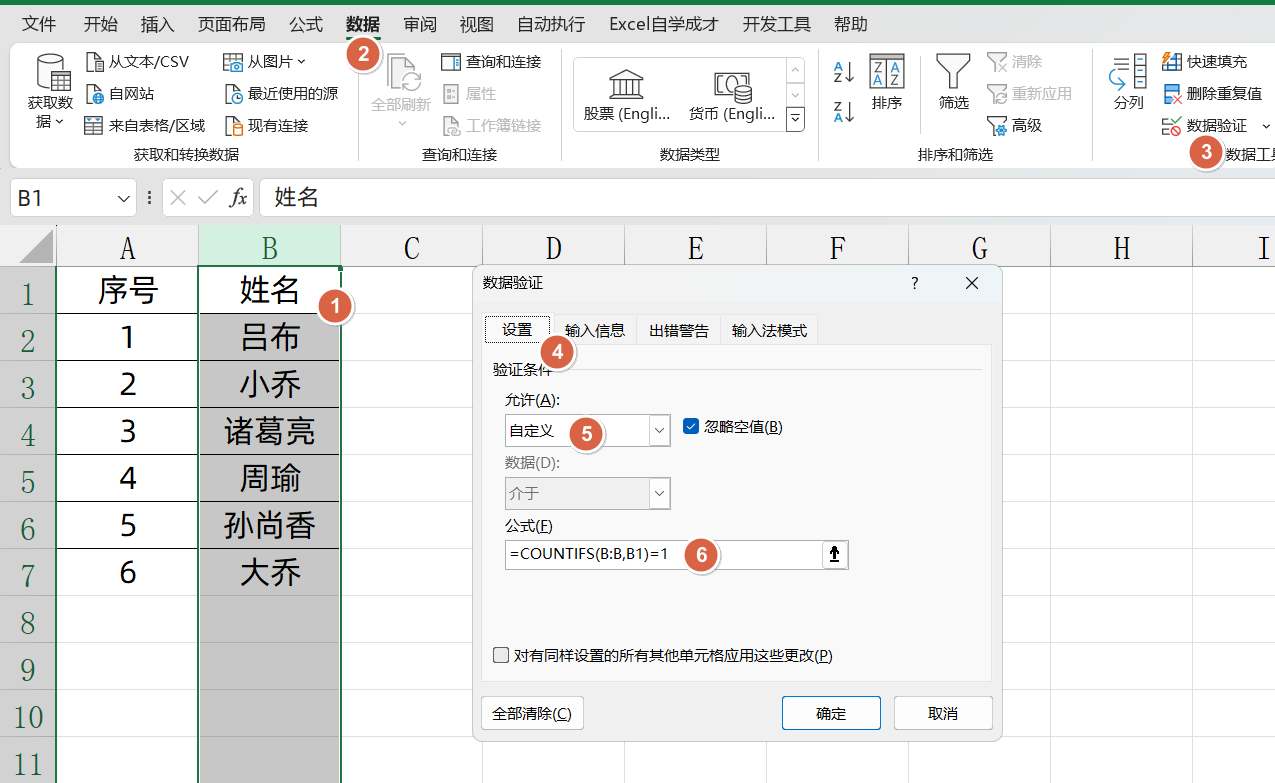The image size is (1275, 783).
Task: Click the formula range collapse arrow button
Action: pyautogui.click(x=835, y=555)
